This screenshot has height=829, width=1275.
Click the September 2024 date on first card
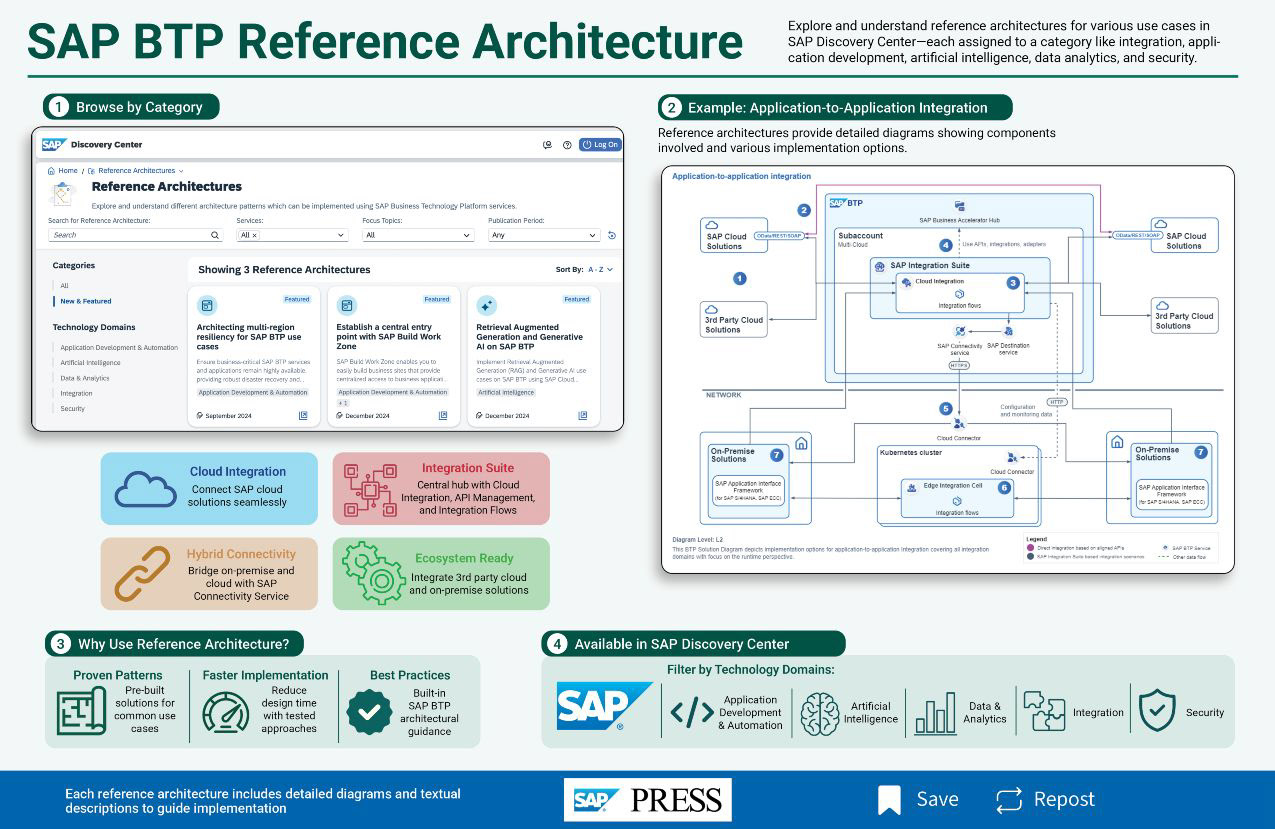(x=229, y=415)
